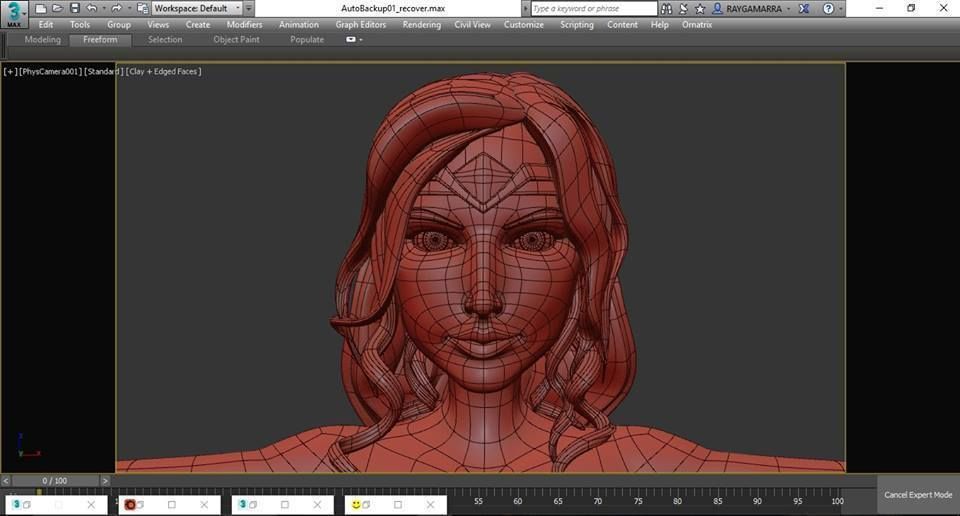
Task: Open the Ornatrix menu
Action: coord(697,24)
